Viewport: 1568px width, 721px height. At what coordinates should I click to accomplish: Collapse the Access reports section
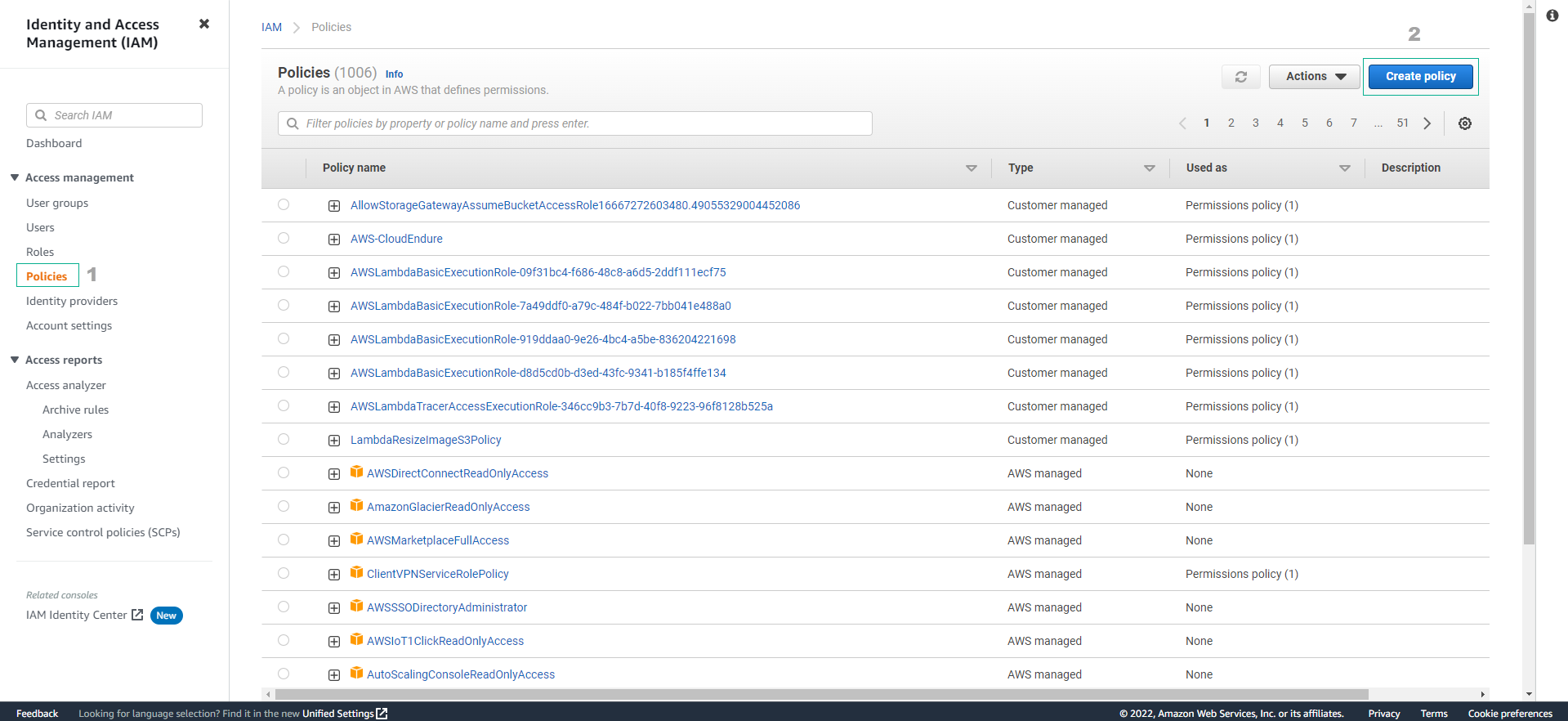pos(15,360)
